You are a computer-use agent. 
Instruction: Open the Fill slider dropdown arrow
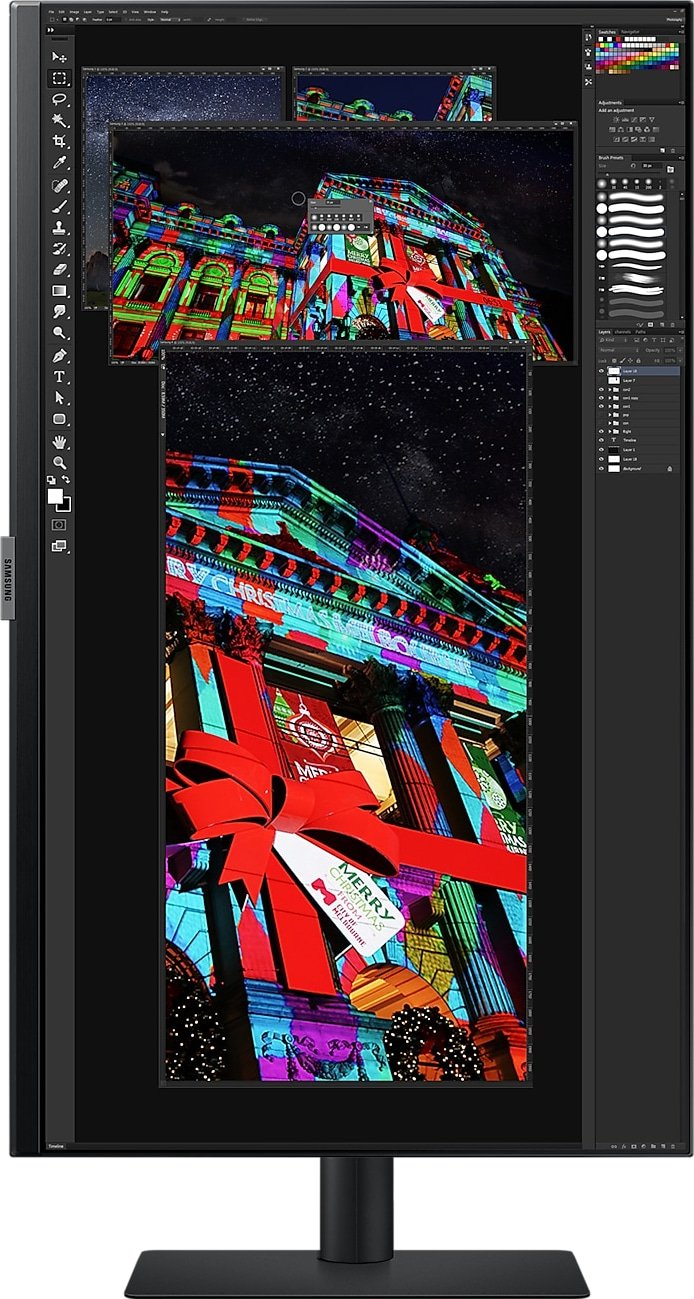680,361
